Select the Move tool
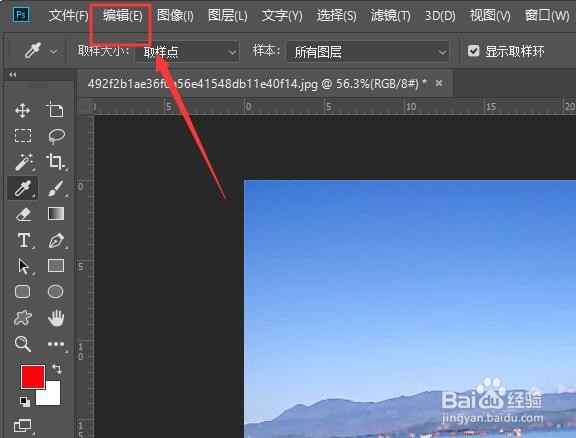576x438 pixels. pyautogui.click(x=22, y=110)
